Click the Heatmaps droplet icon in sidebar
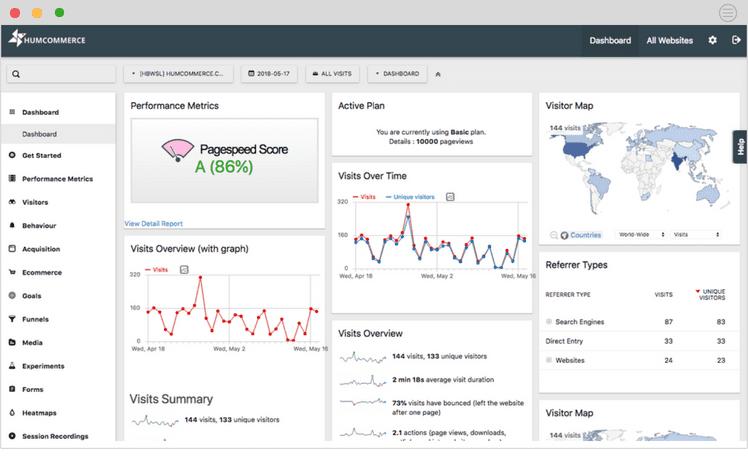The image size is (748, 466). click(x=11, y=413)
